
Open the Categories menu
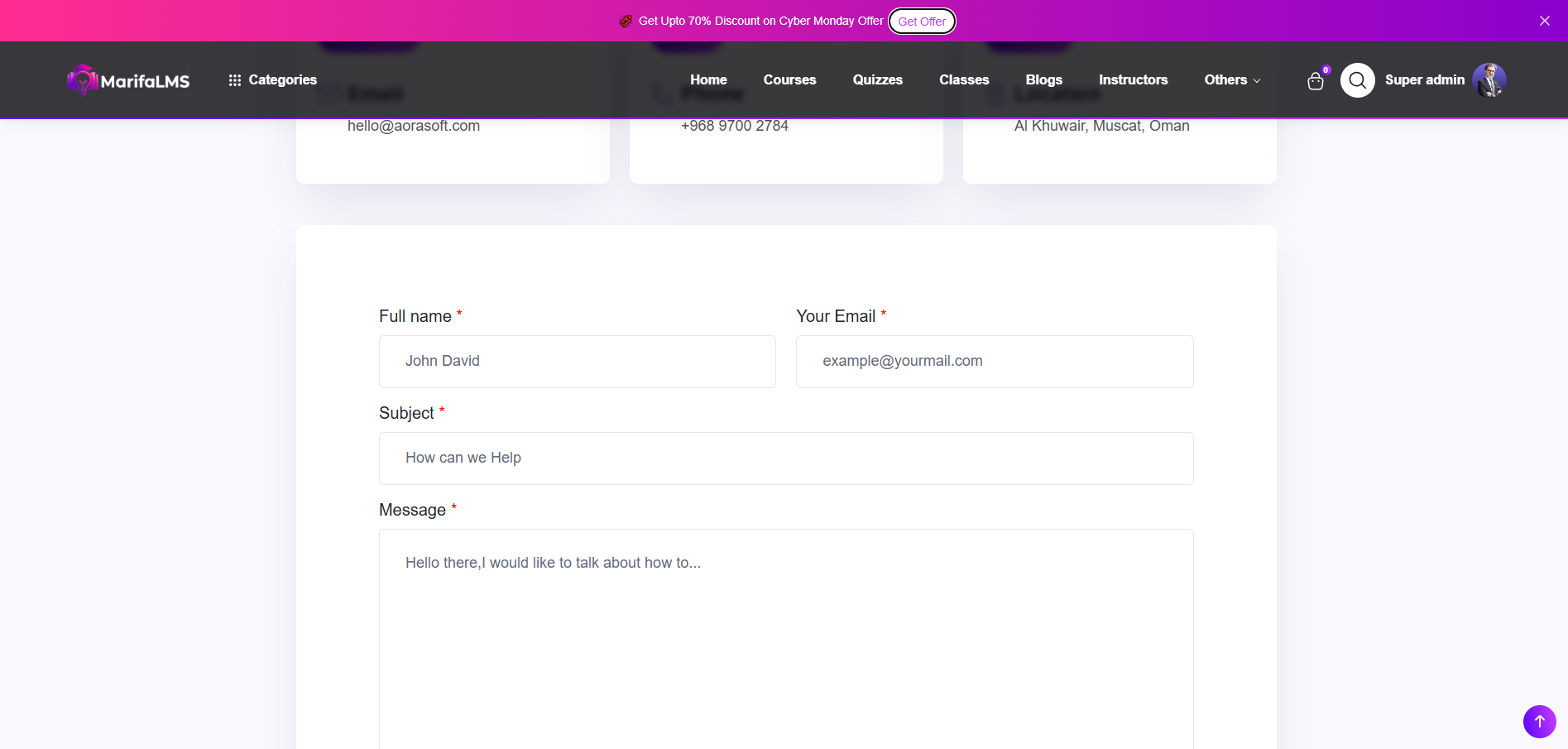(x=282, y=80)
